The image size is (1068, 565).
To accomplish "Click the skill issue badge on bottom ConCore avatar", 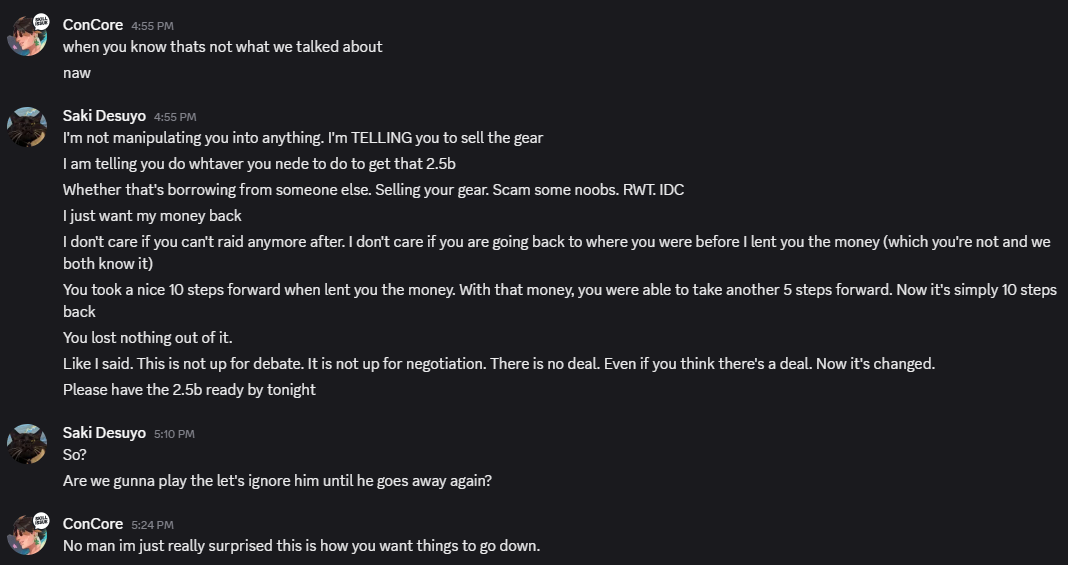I will click(x=42, y=521).
